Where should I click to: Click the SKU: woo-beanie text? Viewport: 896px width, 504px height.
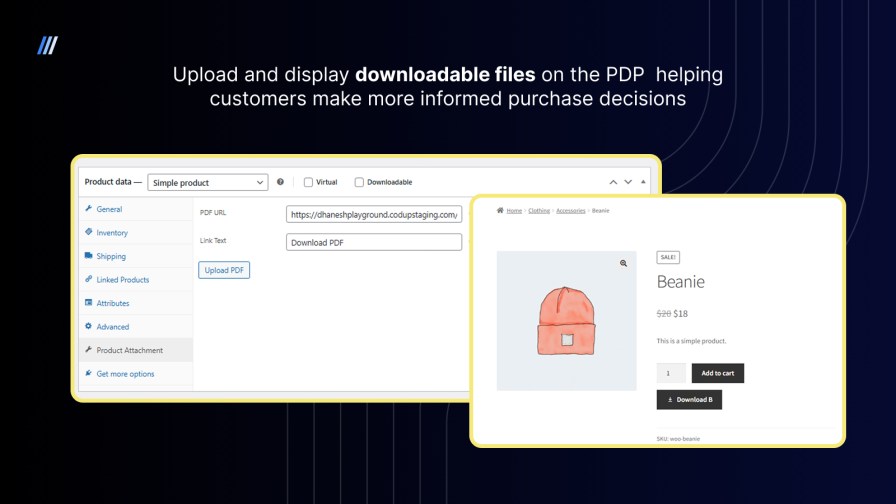point(678,438)
